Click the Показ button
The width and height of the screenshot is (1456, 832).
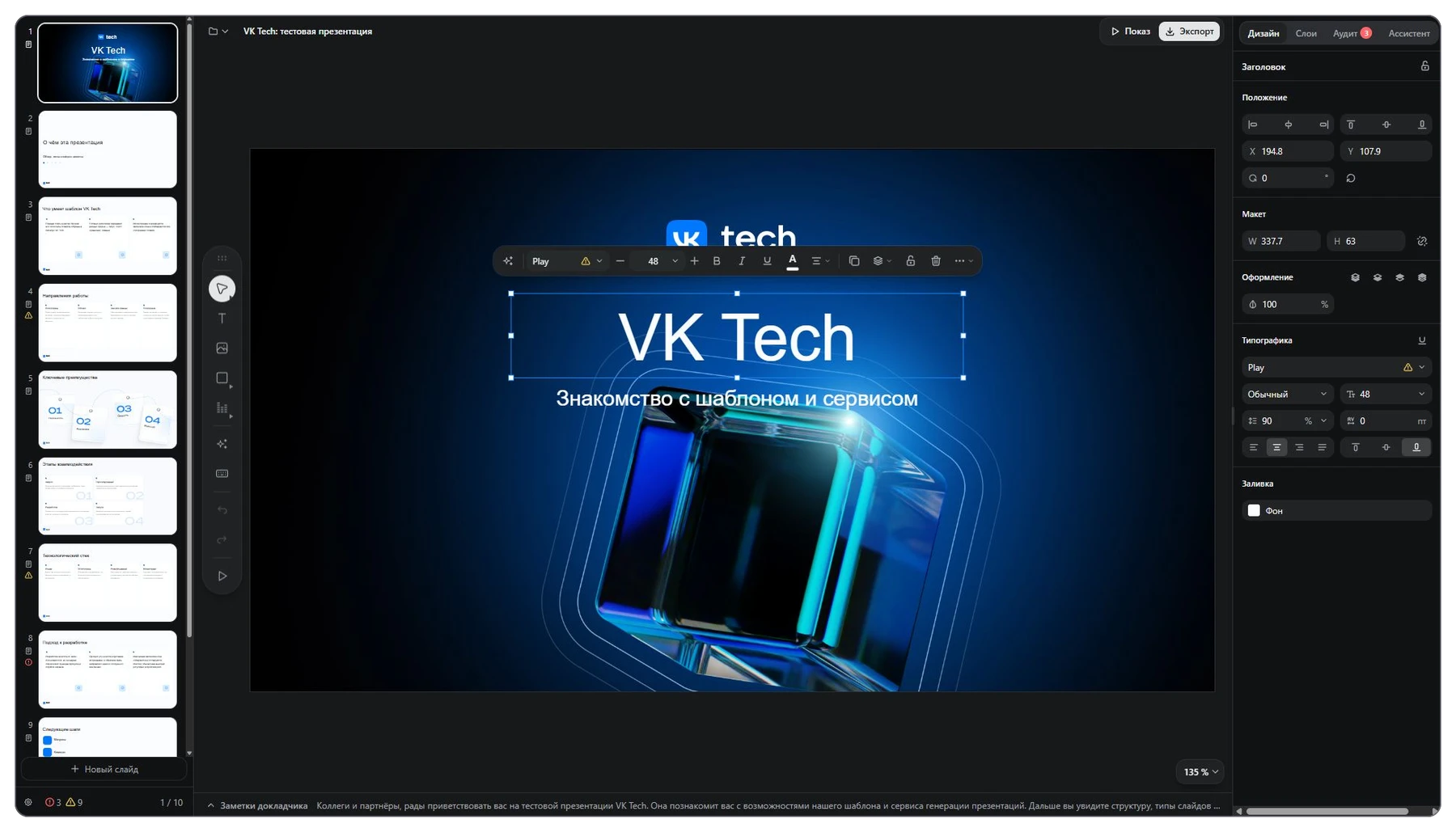point(1130,32)
